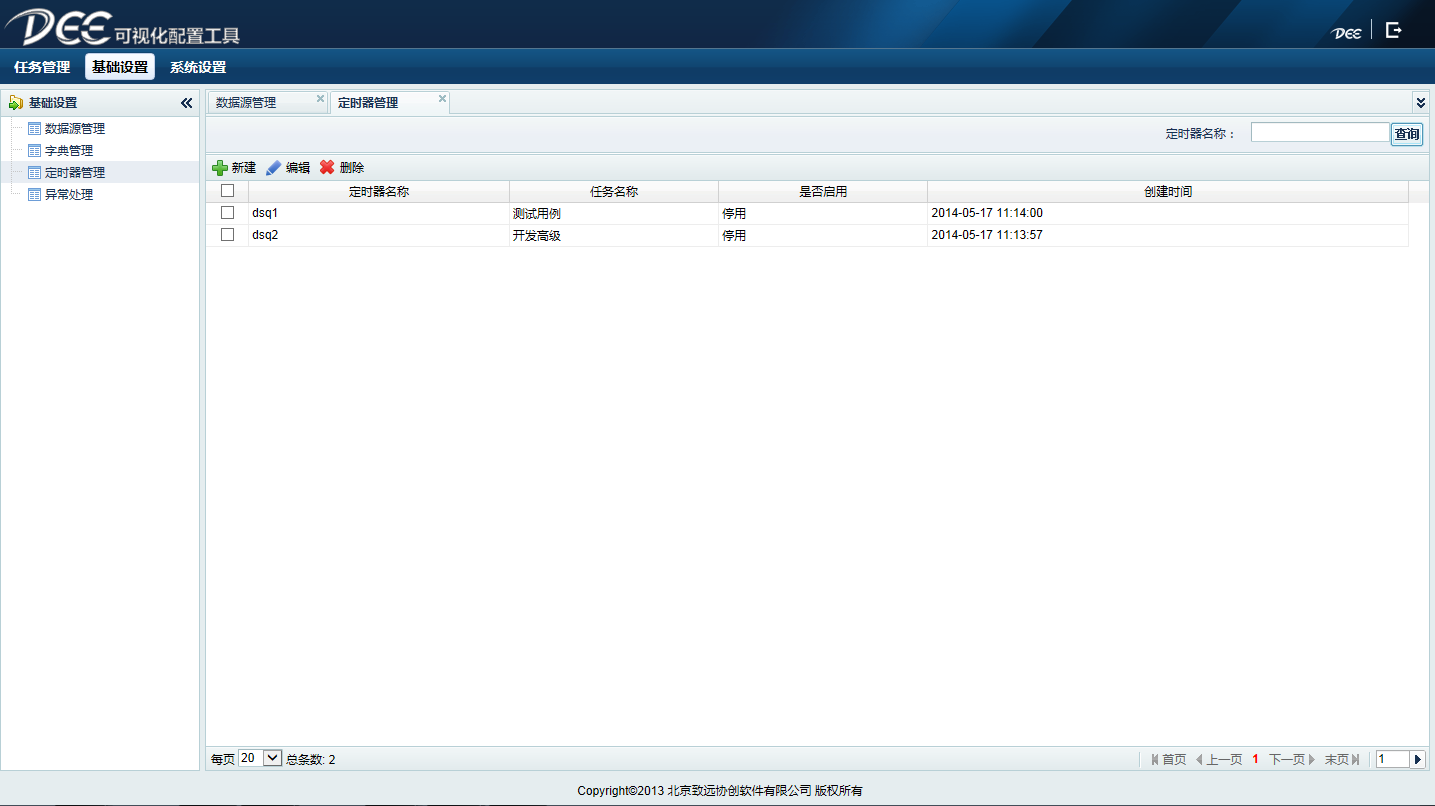Close the 定时器管理 tab
The image size is (1435, 806).
[x=442, y=98]
